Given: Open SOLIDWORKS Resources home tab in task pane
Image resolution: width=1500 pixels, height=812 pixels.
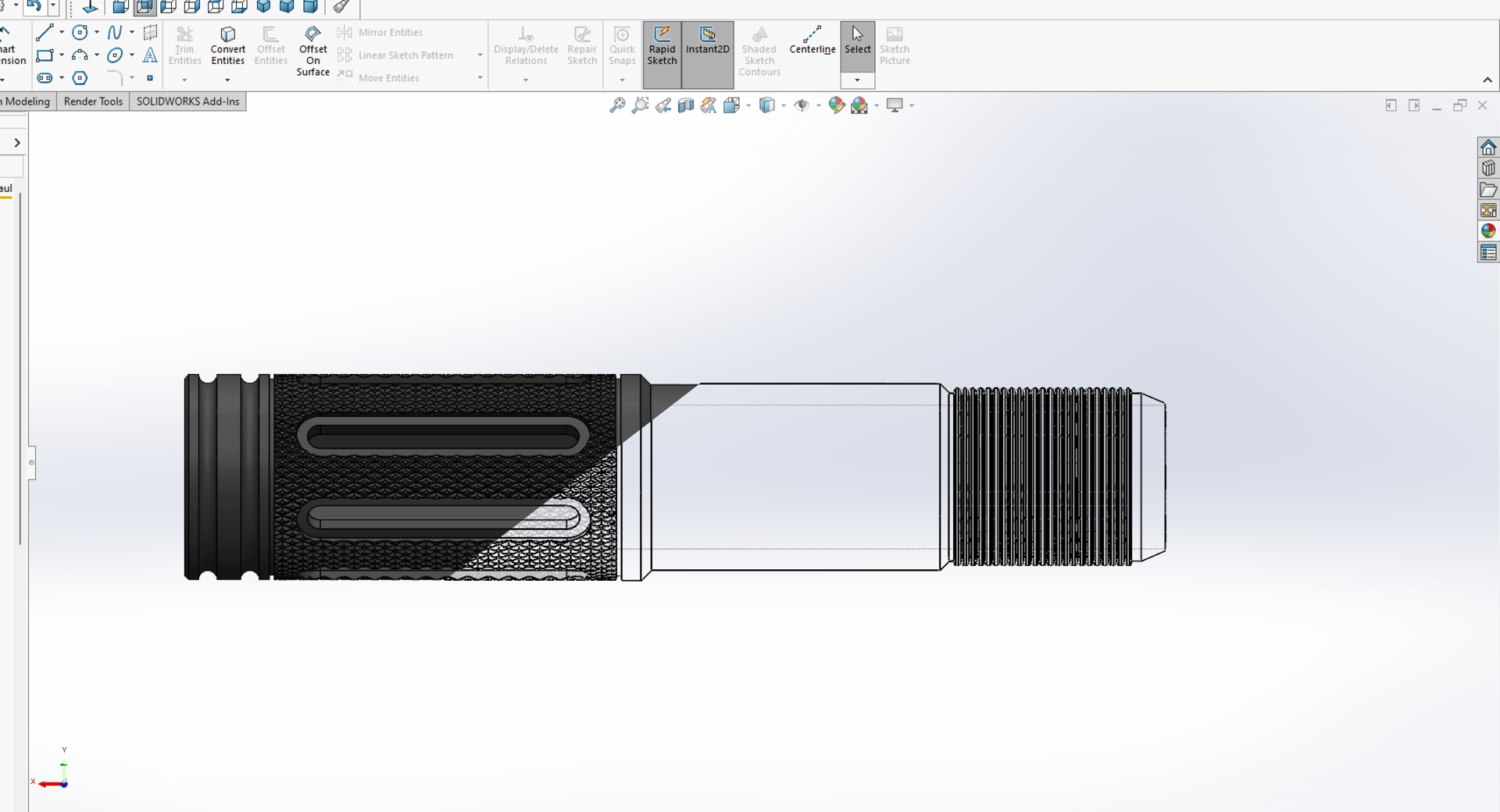Looking at the screenshot, I should [1488, 148].
